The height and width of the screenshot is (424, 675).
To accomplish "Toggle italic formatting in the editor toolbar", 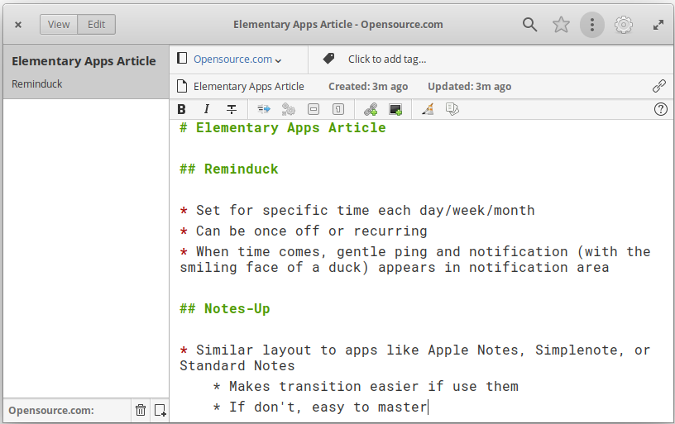I will [206, 109].
